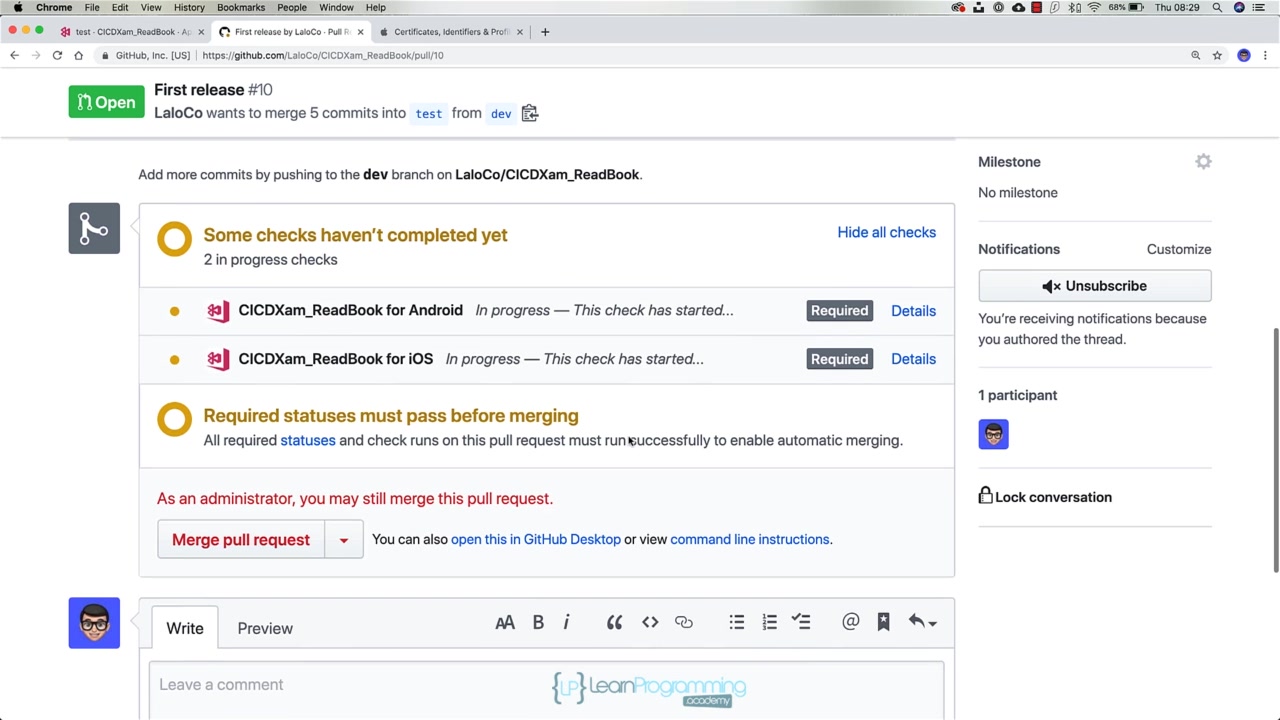Open the new tab plus button
This screenshot has width=1280, height=720.
point(545,32)
